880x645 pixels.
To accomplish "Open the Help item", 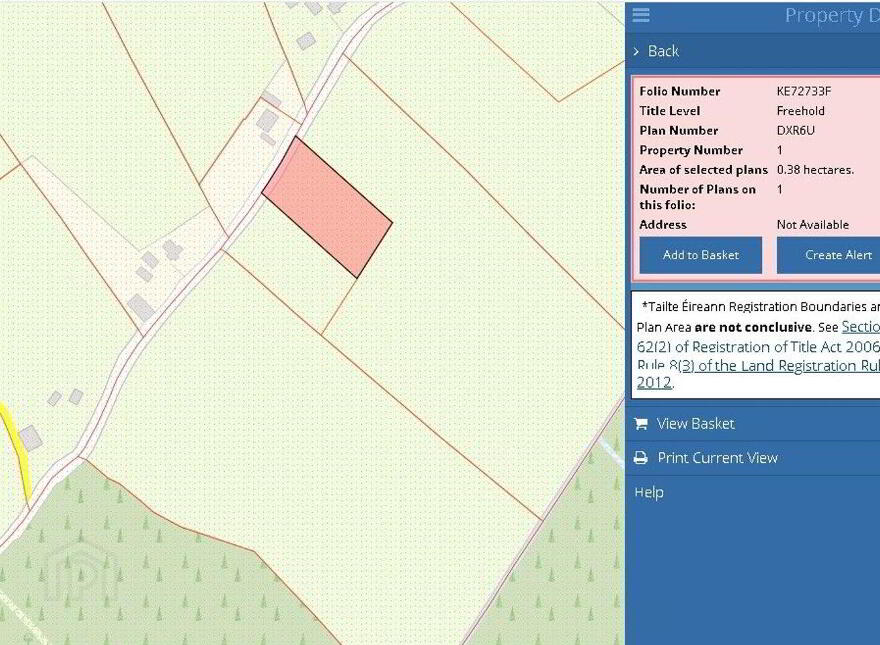I will click(x=649, y=492).
